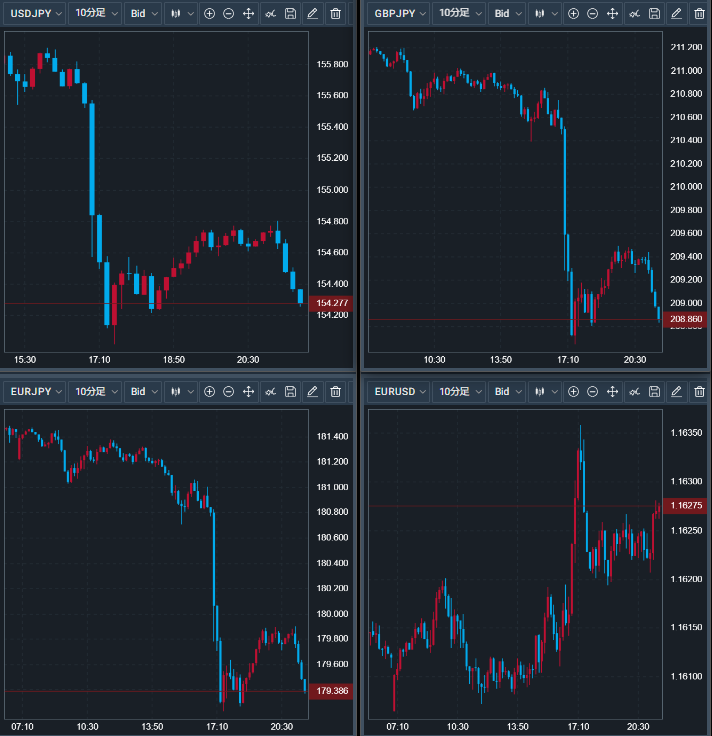Open the Bid price type dropdown for GBPJPY
This screenshot has height=736, width=712.
point(507,14)
